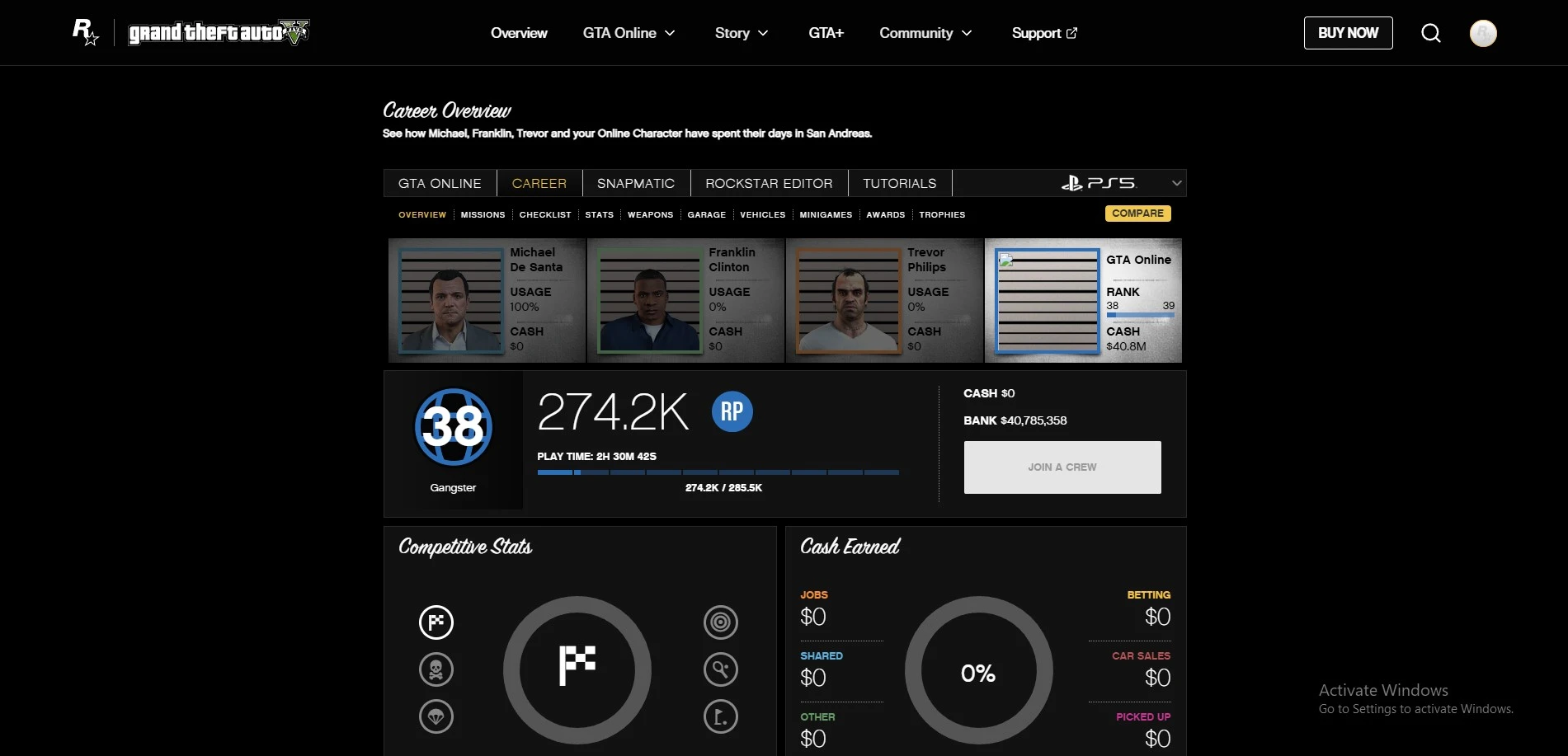Expand the GTA Online menu
Screen dimensions: 1568x756
click(x=629, y=33)
